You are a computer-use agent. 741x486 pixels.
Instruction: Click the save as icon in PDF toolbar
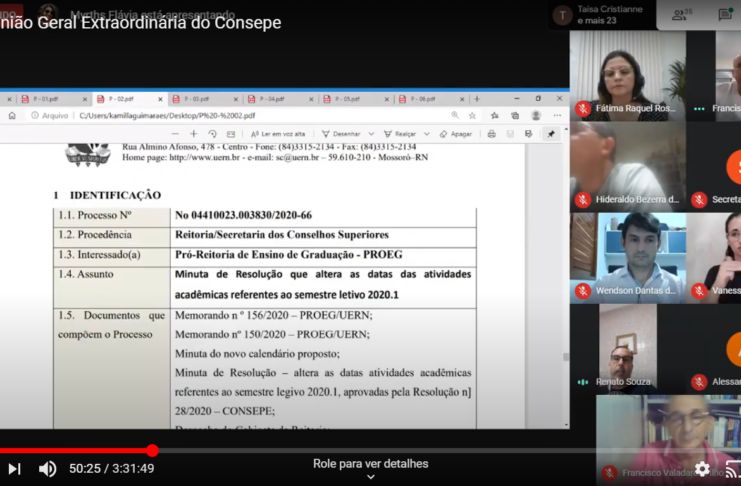[x=529, y=134]
